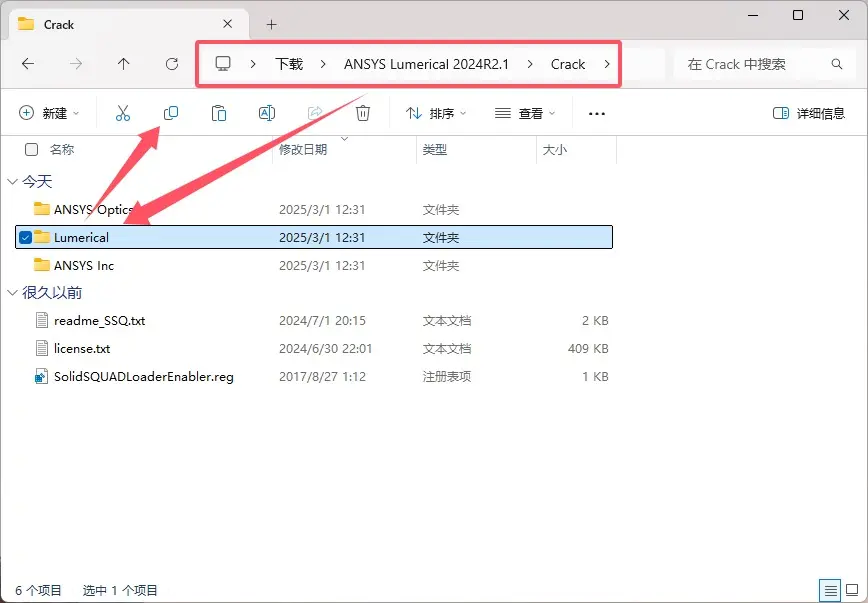The image size is (868, 603).
Task: Click the Copy icon in toolbar
Action: click(171, 114)
